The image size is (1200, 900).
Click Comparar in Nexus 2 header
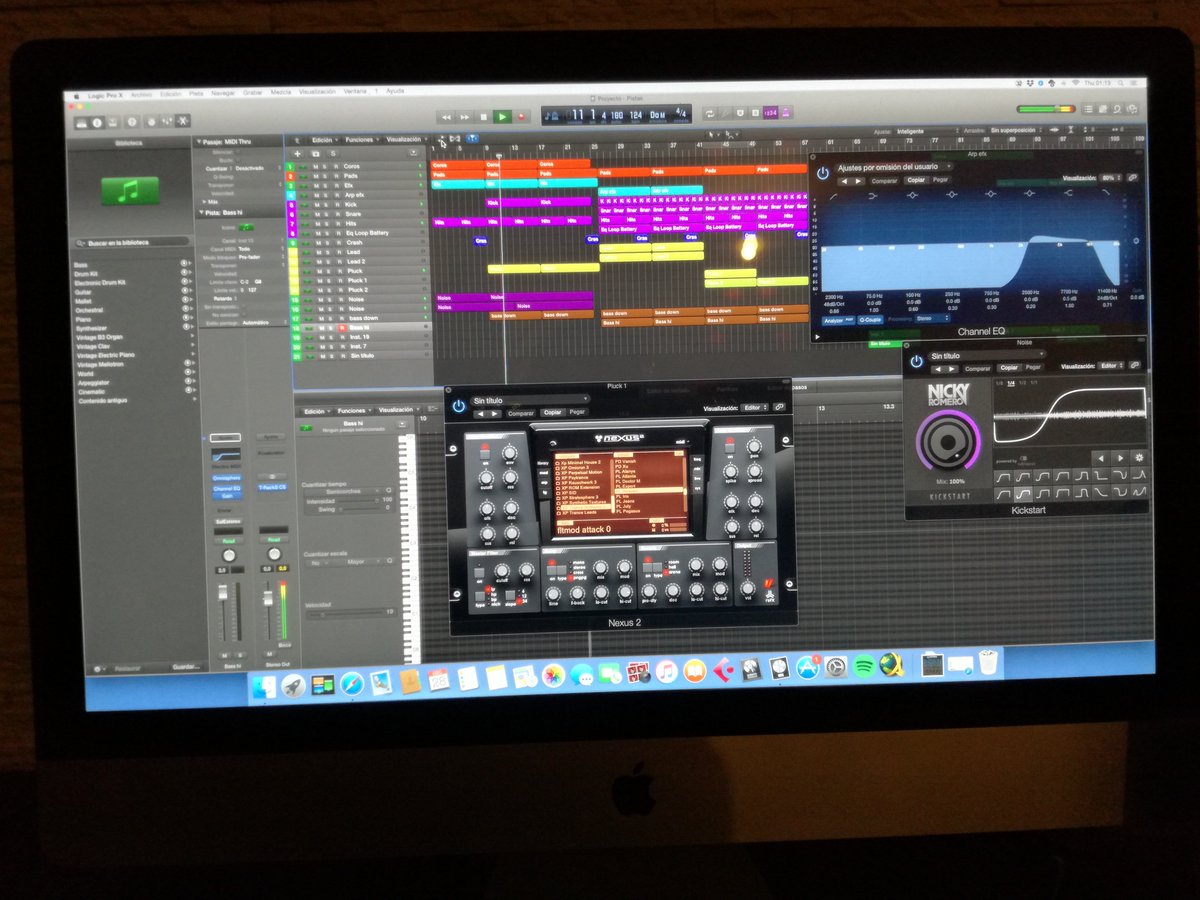(521, 412)
